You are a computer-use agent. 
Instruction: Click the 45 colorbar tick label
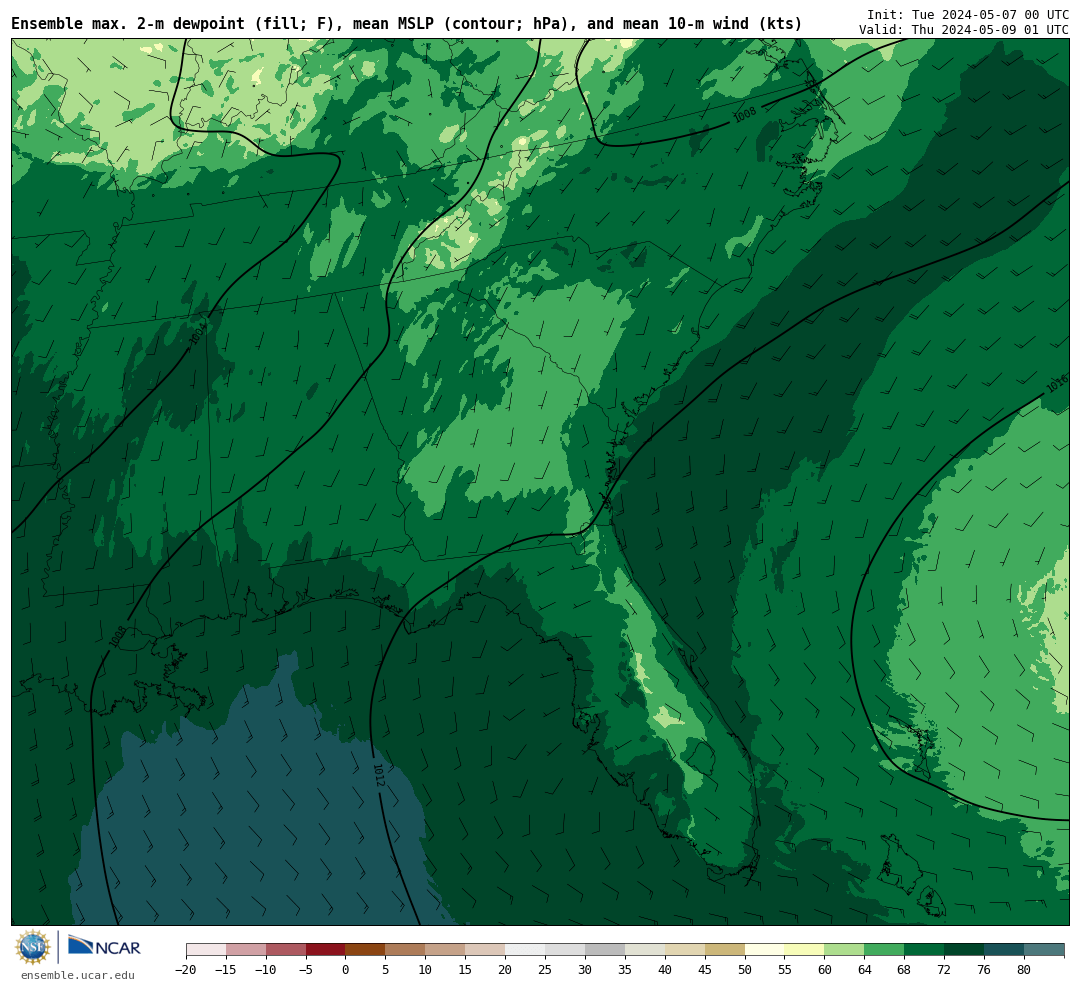click(705, 969)
